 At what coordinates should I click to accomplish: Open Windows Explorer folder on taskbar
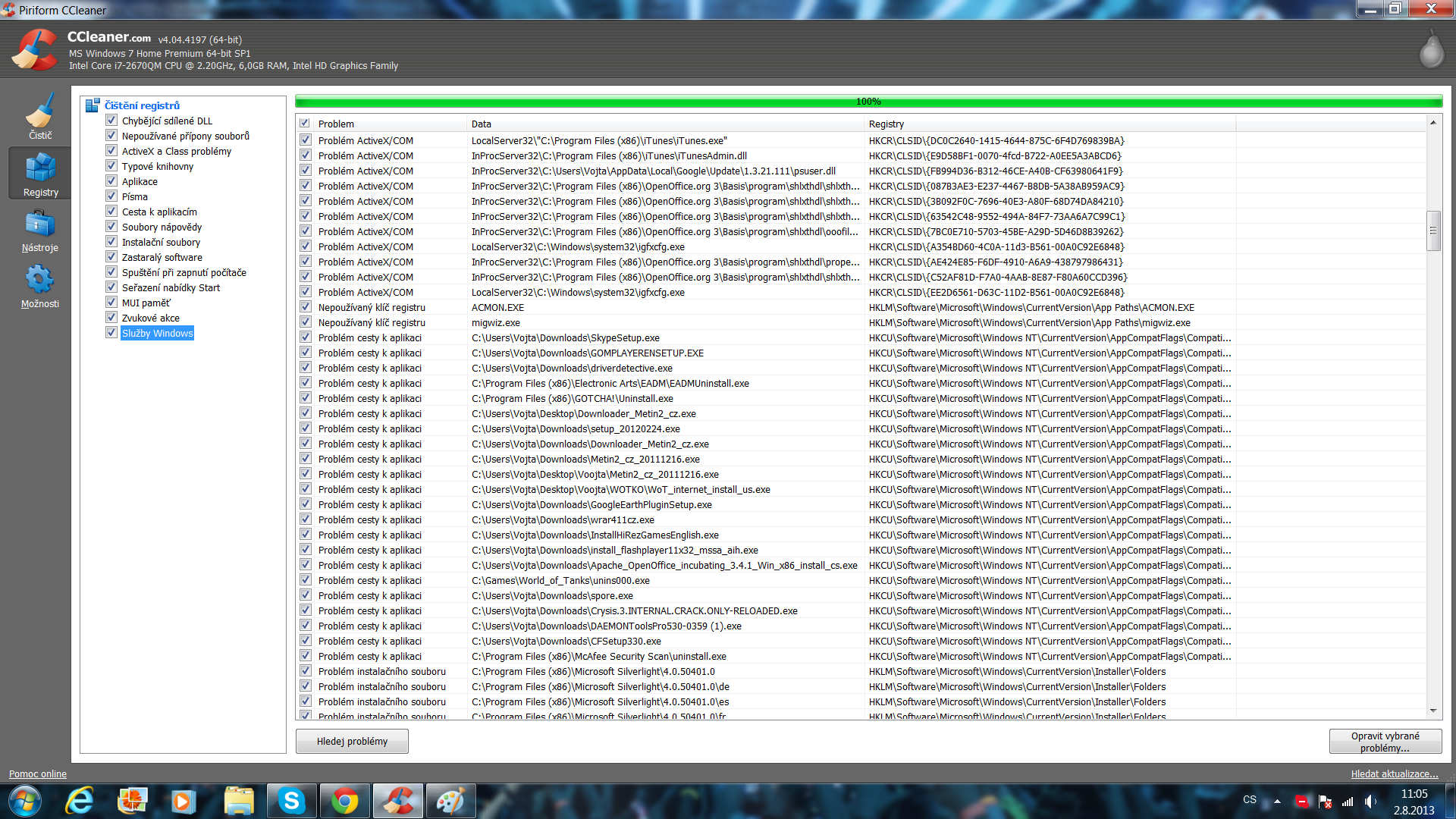pyautogui.click(x=239, y=801)
